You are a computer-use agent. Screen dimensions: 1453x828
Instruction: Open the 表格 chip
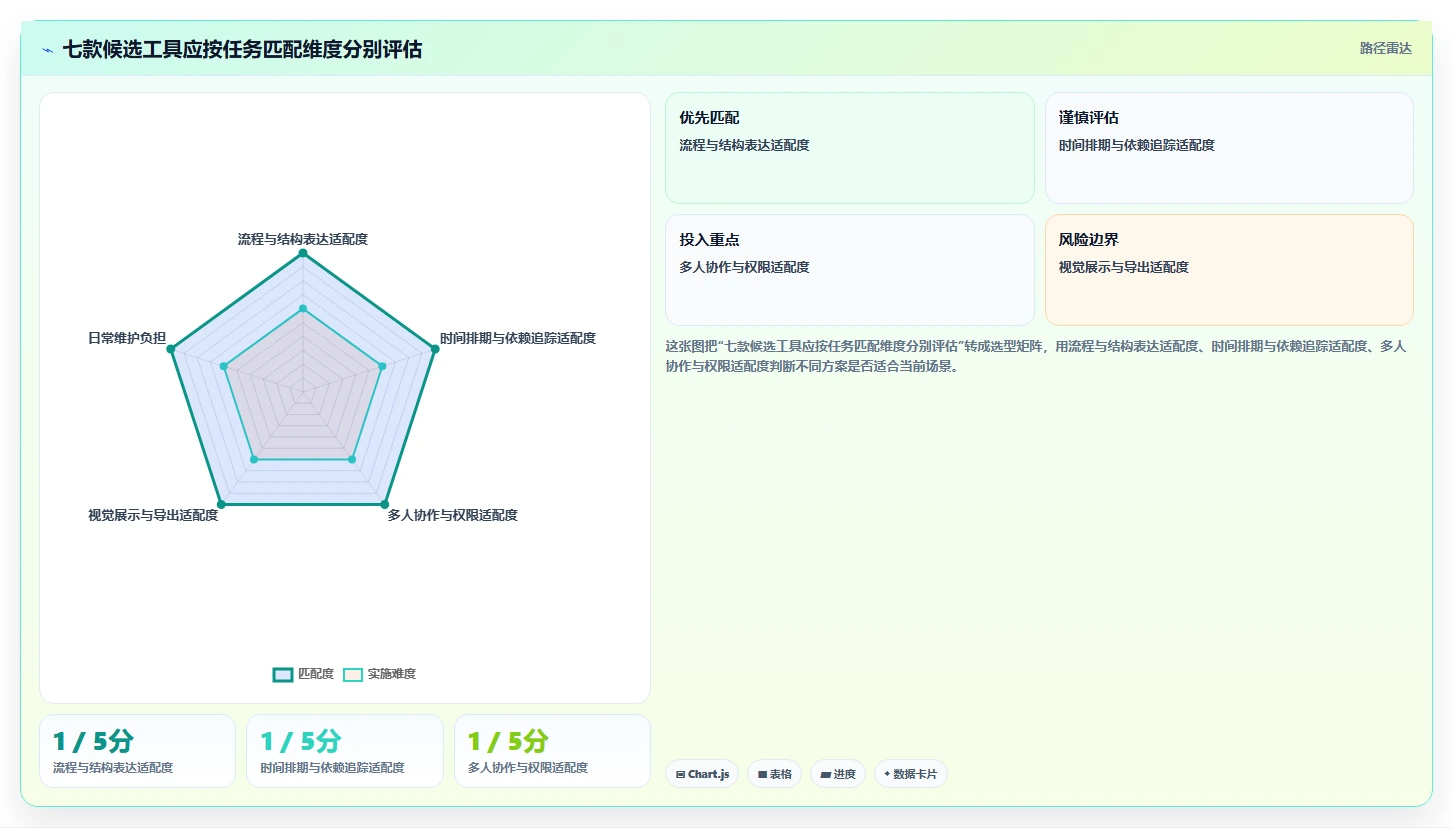[774, 774]
